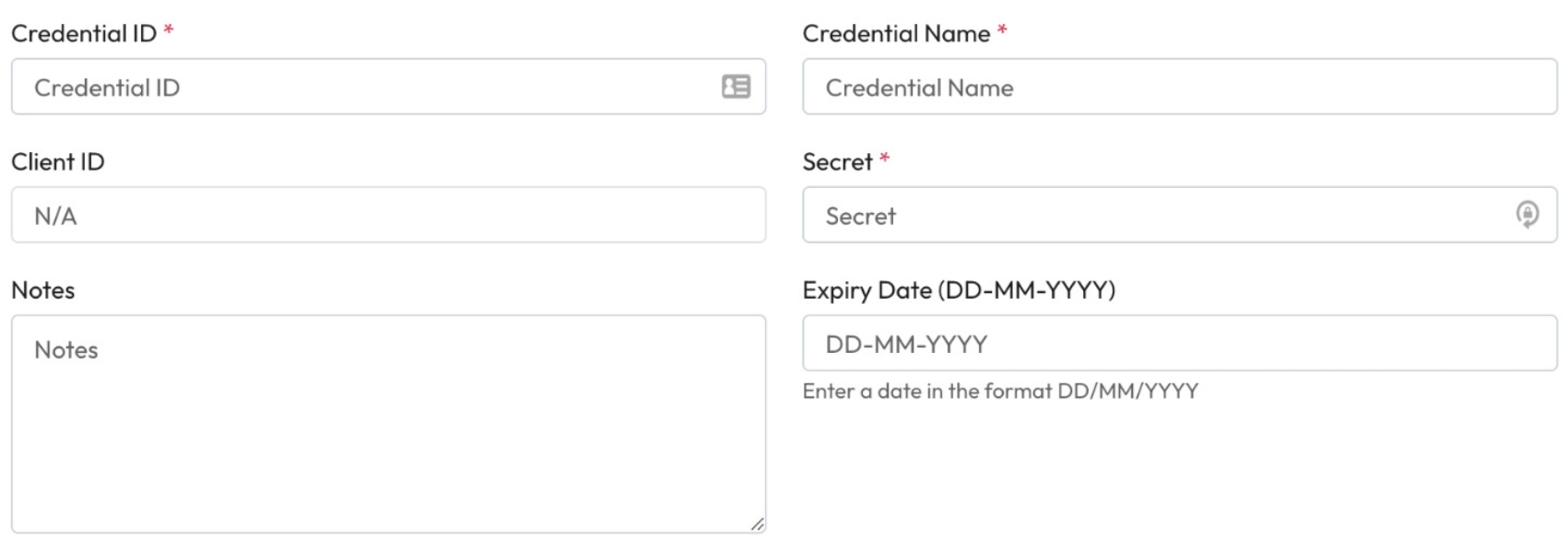The width and height of the screenshot is (1568, 541).
Task: Select the Client ID input field
Action: 388,215
